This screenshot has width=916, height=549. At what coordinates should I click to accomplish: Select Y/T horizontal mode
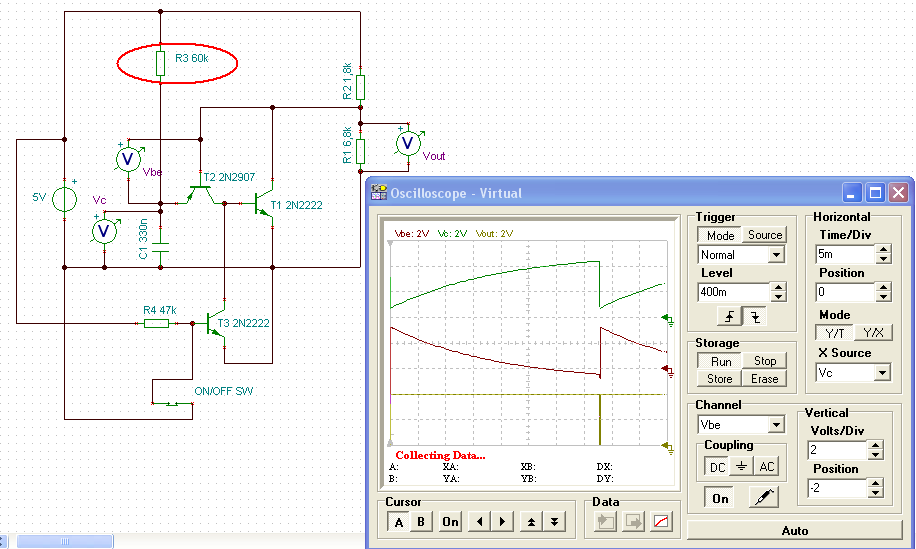click(835, 333)
